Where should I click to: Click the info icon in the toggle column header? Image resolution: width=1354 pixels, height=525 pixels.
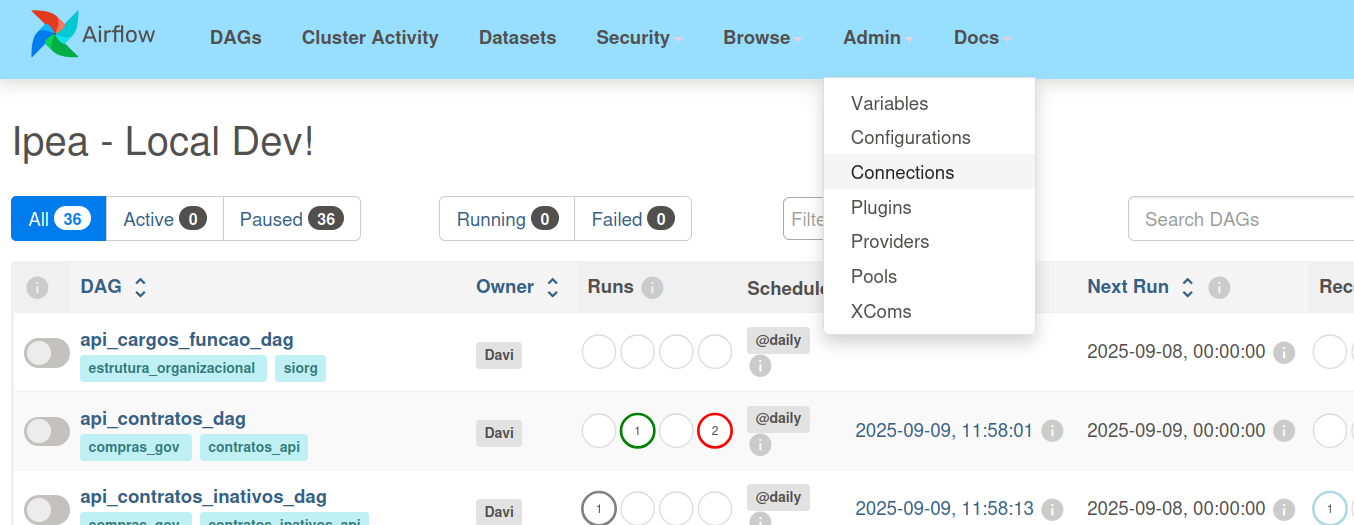click(37, 288)
